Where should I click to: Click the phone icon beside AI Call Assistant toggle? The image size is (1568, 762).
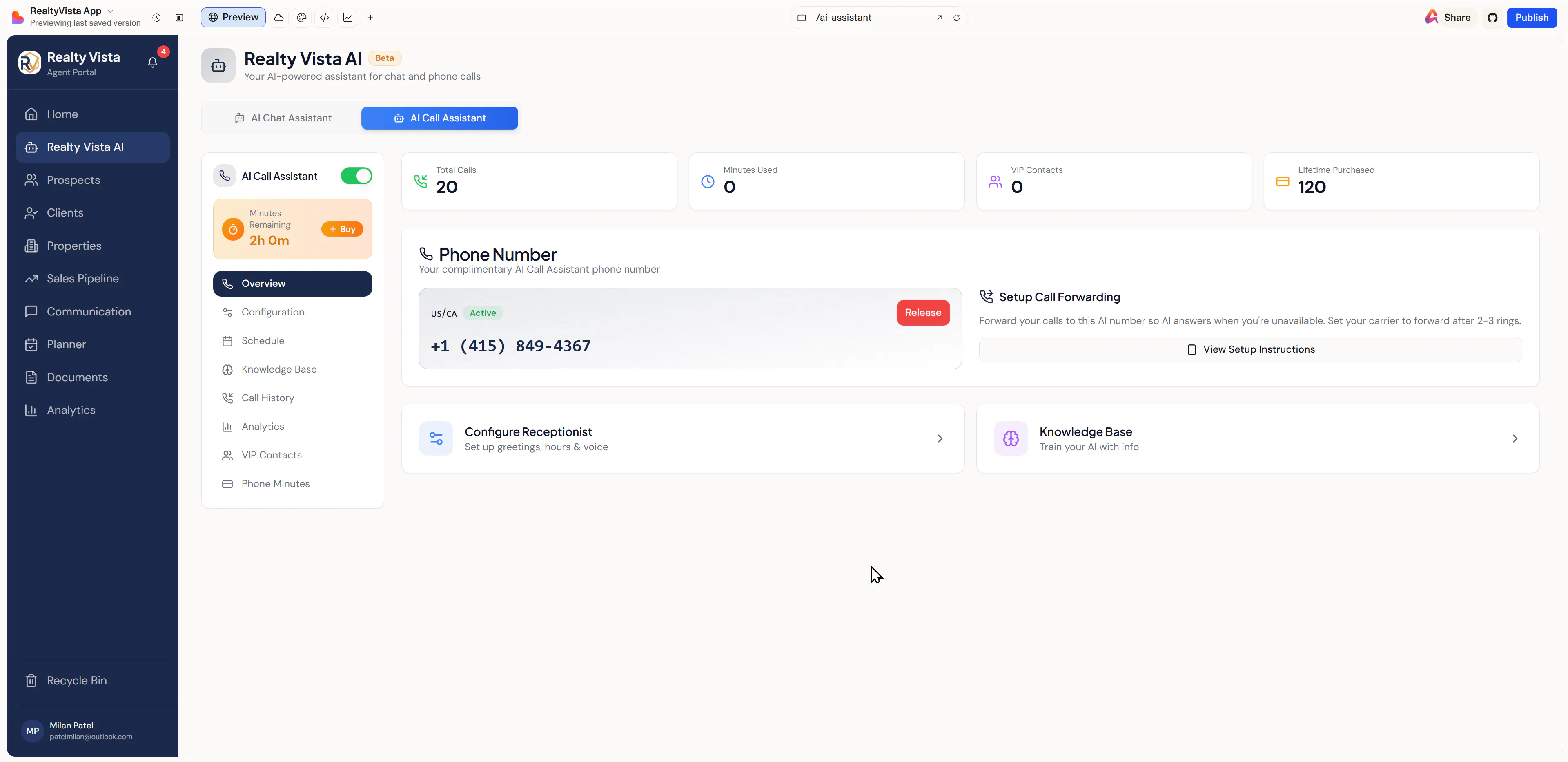tap(225, 176)
